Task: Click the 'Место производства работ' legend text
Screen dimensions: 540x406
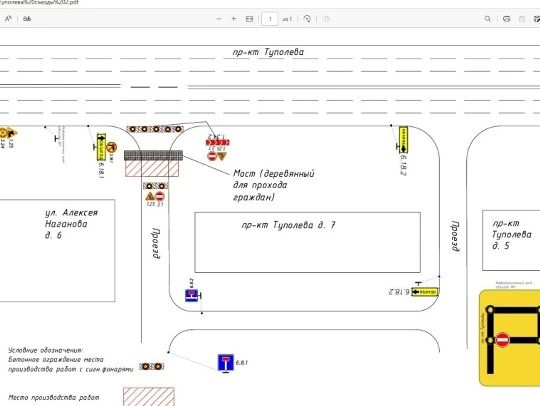Action: coord(54,397)
